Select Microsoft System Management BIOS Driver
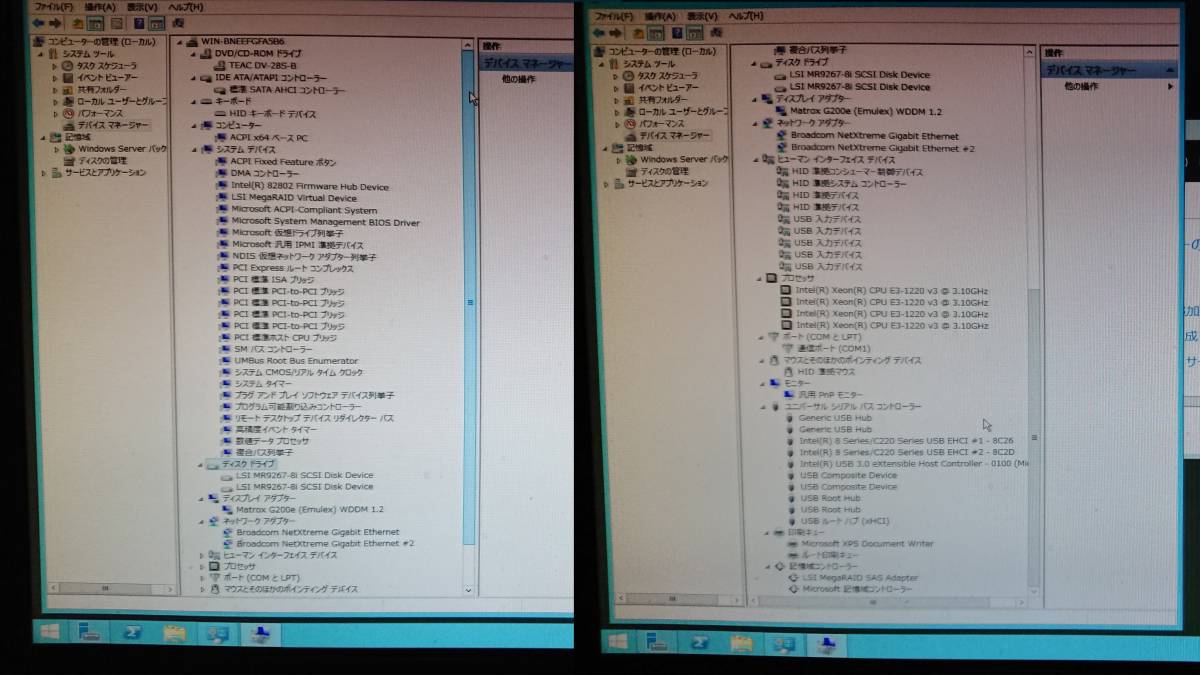This screenshot has height=675, width=1200. 325,222
